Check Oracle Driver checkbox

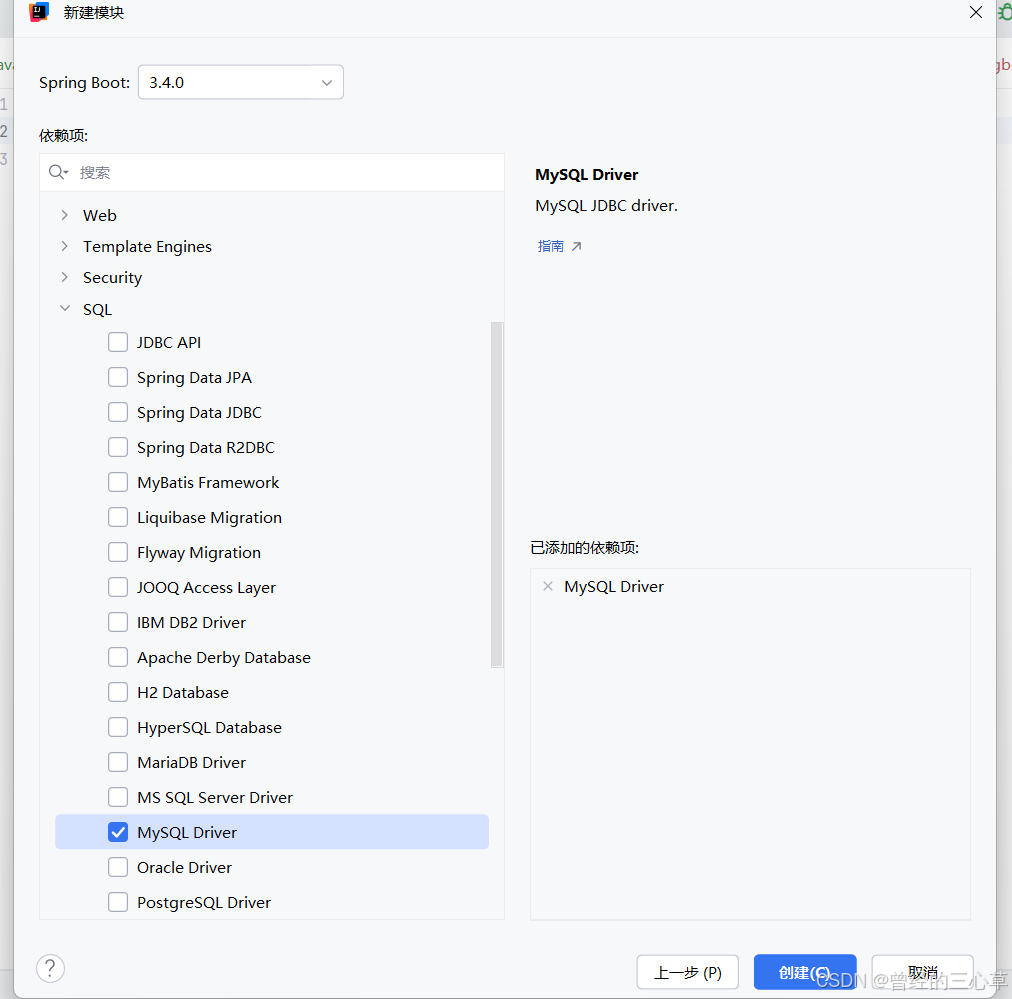click(118, 867)
